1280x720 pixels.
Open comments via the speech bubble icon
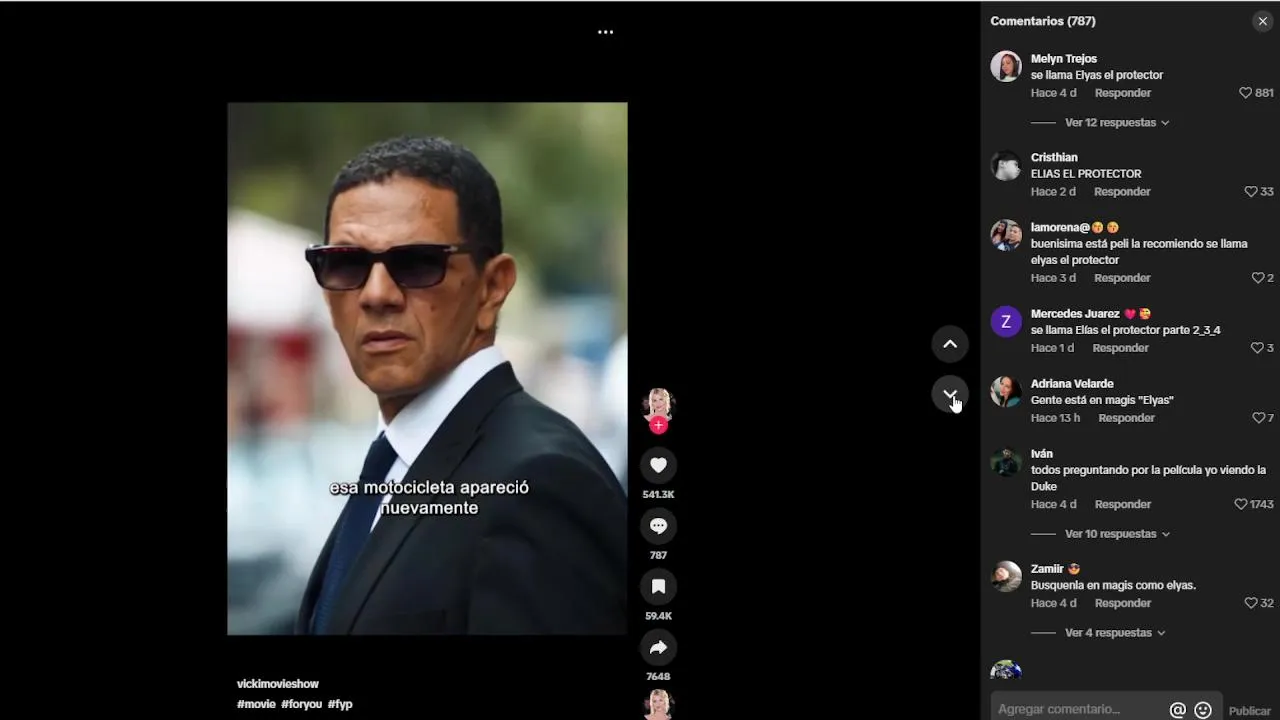click(658, 526)
